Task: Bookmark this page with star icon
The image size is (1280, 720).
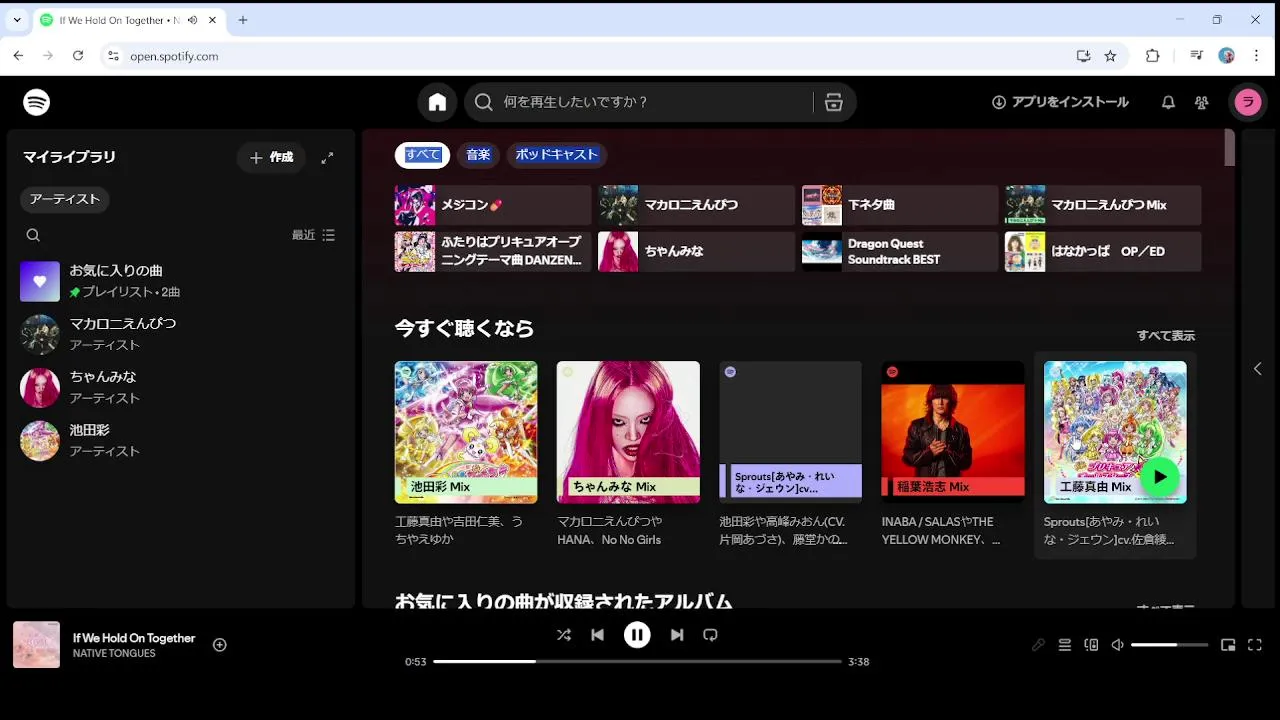Action: [x=1110, y=56]
